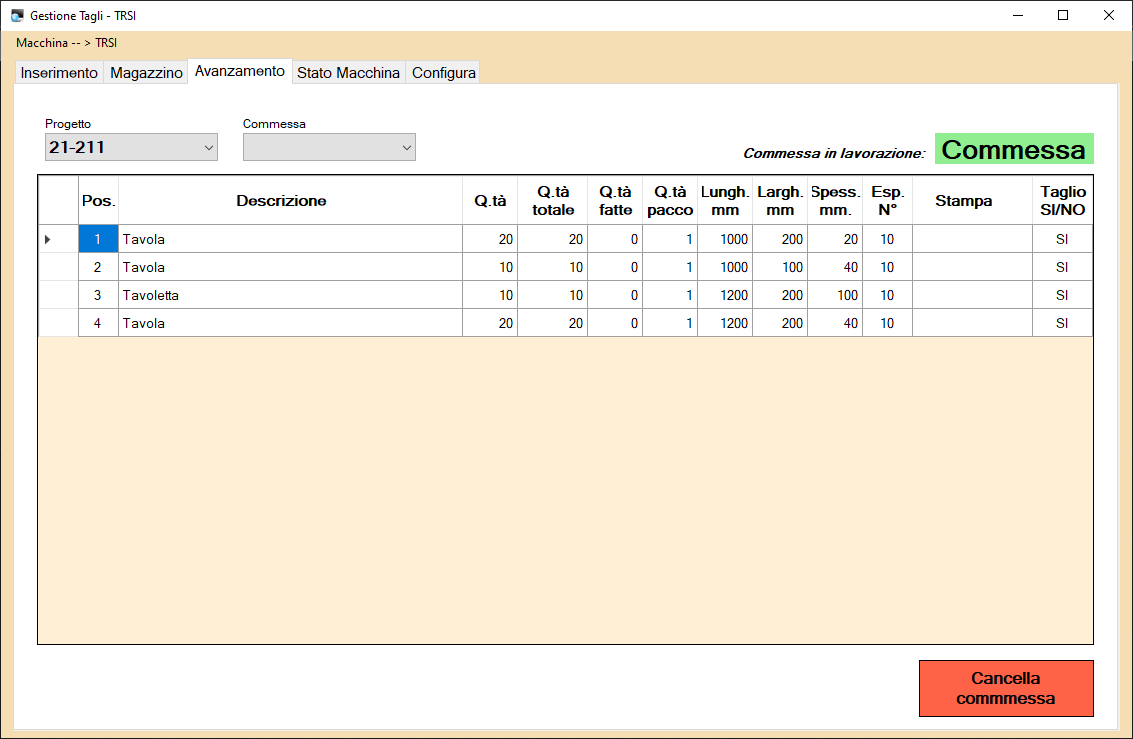Click the Gestione Tagli app icon
This screenshot has height=739, width=1133.
point(16,16)
